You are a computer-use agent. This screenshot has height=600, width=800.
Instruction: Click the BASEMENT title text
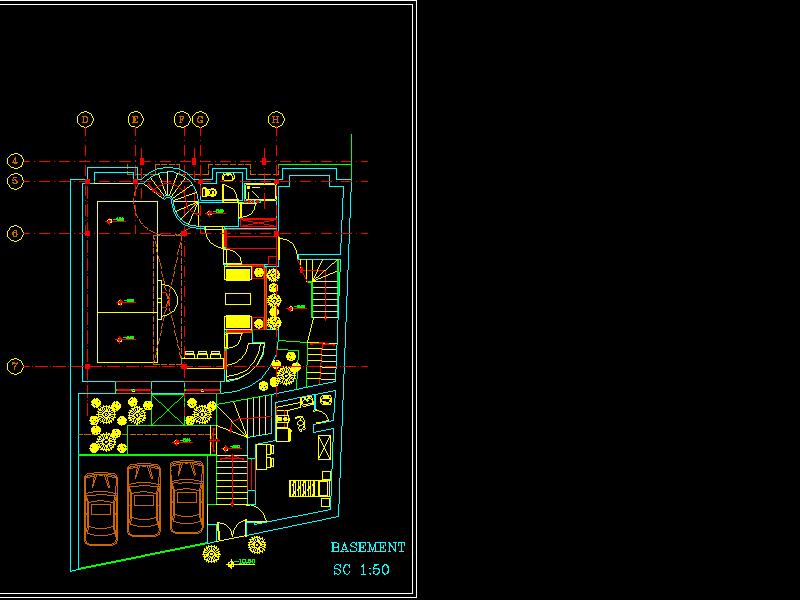[368, 548]
